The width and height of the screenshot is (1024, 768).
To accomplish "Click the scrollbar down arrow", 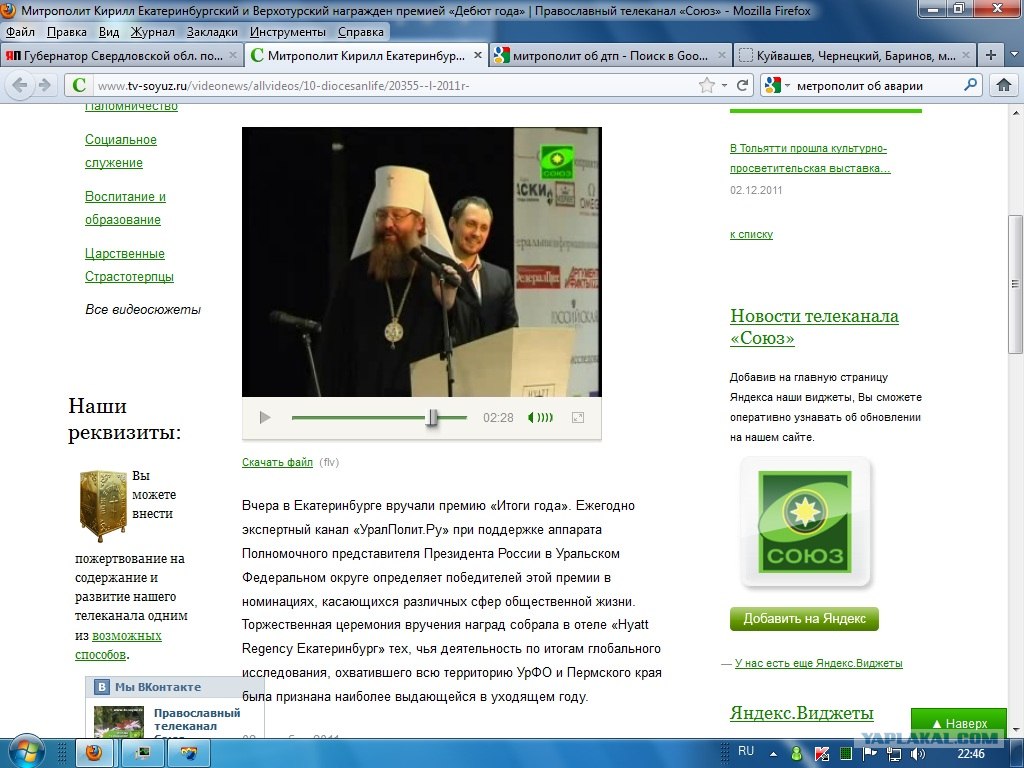I will tap(1015, 729).
